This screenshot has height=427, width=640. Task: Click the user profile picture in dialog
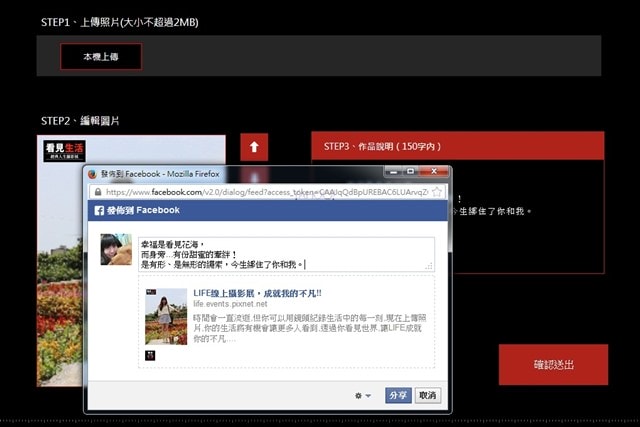click(x=116, y=250)
